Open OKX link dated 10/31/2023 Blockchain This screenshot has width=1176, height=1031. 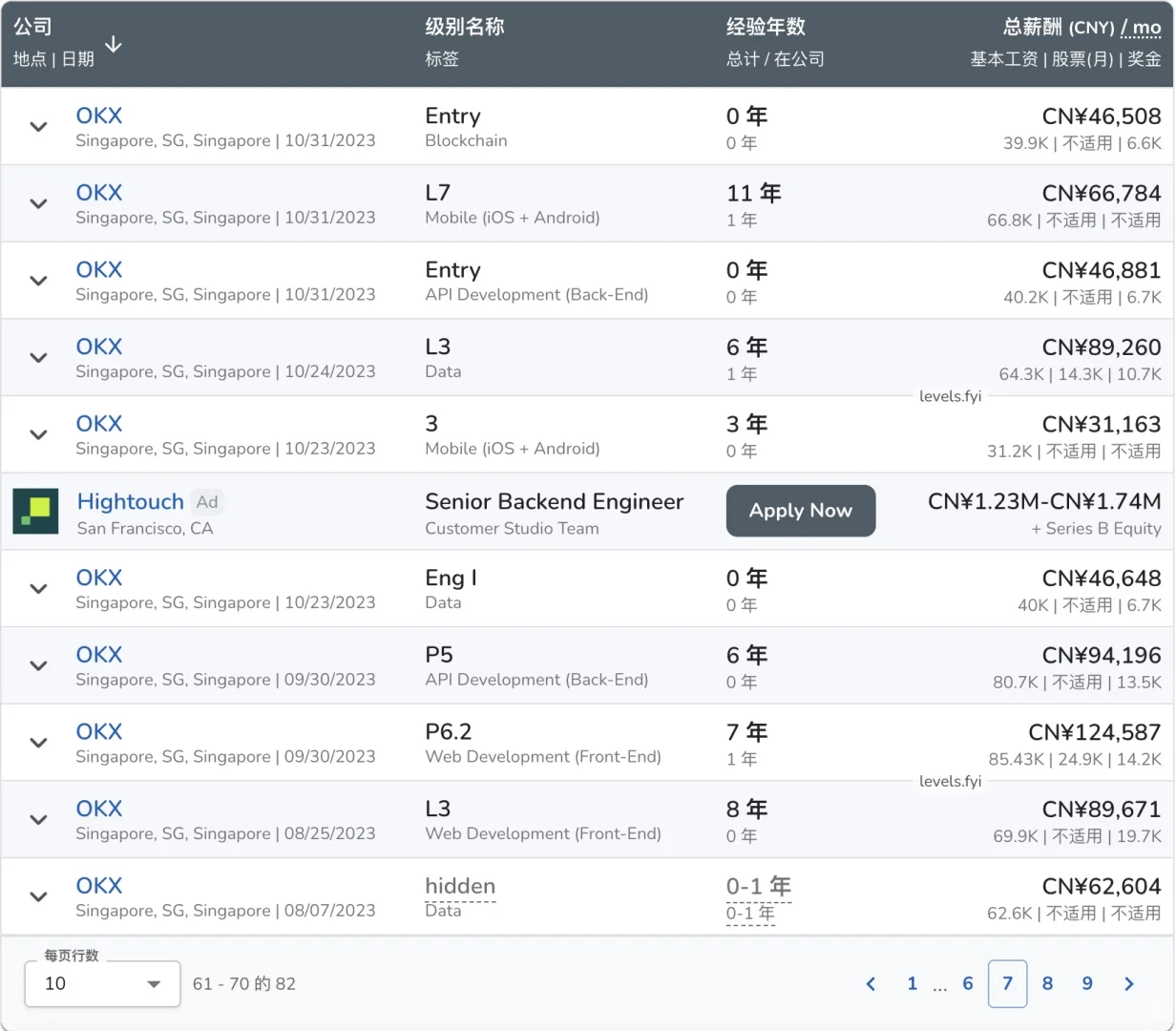[99, 116]
